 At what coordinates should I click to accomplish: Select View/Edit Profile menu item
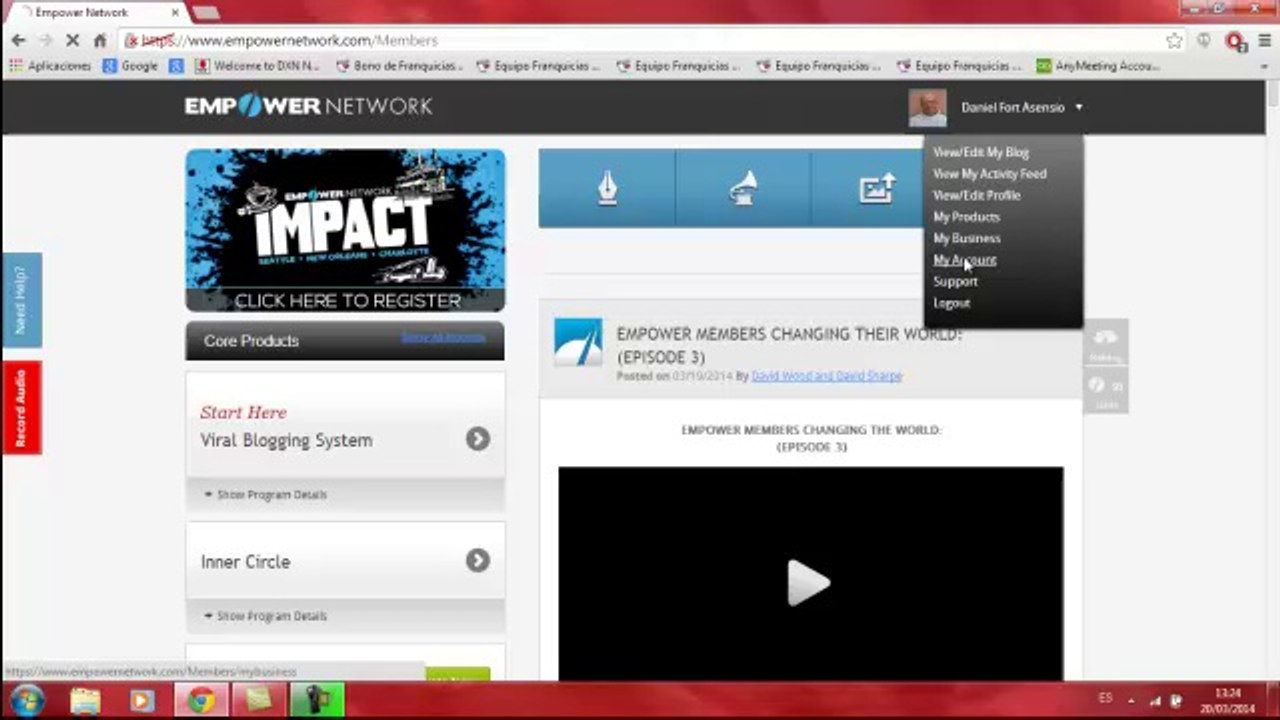[x=977, y=196]
